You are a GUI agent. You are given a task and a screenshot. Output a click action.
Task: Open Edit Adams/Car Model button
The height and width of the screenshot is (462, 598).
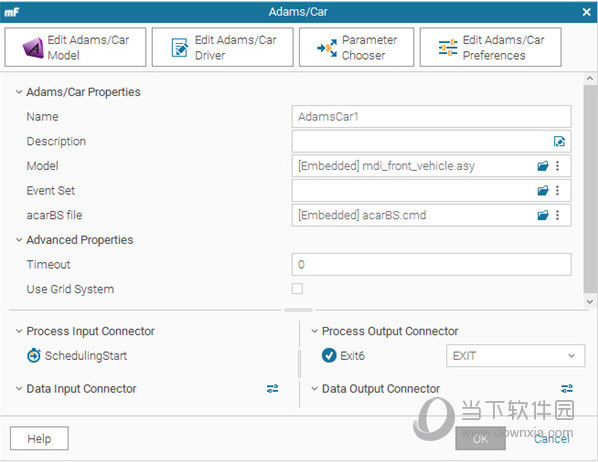[x=75, y=47]
